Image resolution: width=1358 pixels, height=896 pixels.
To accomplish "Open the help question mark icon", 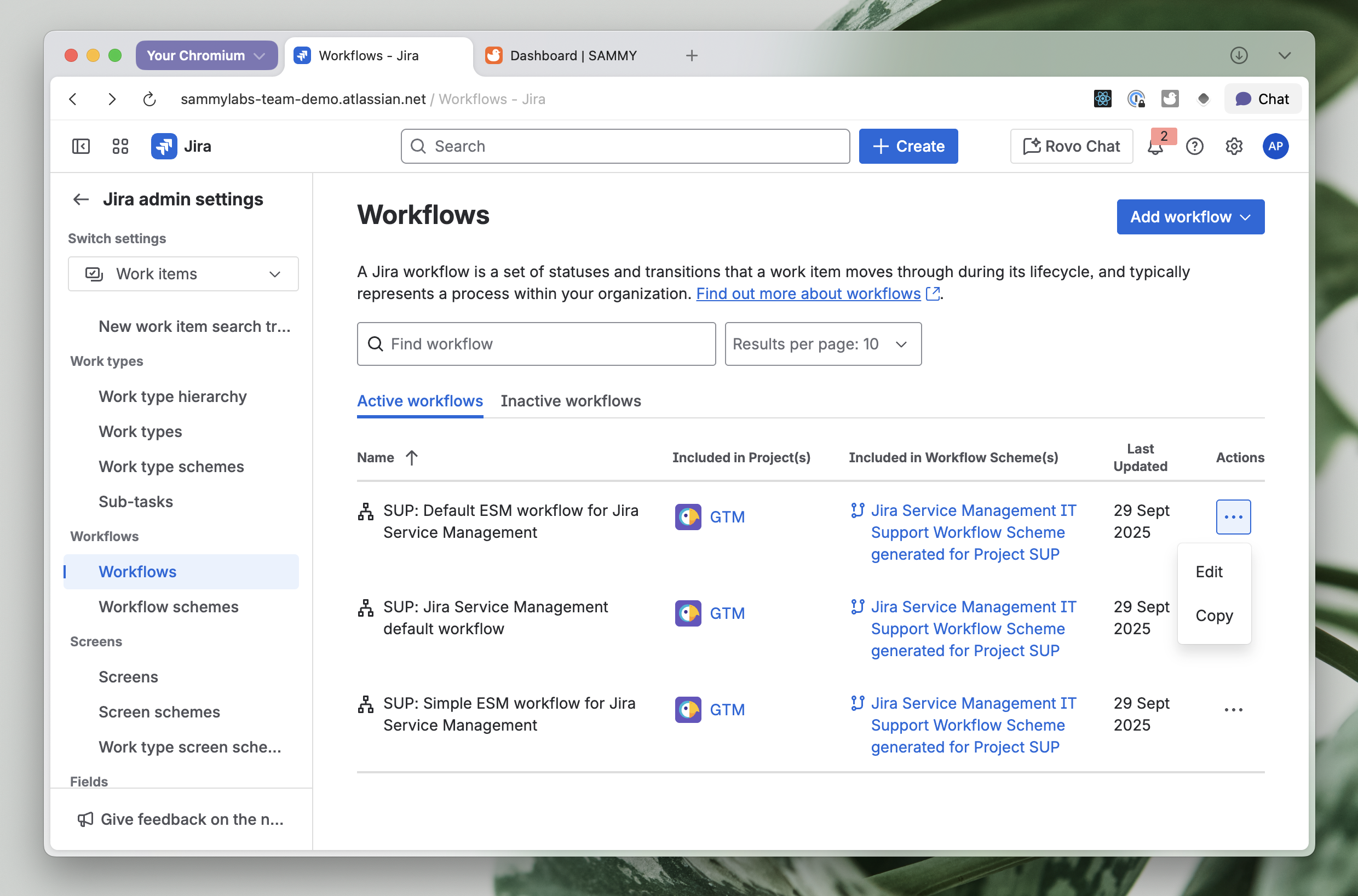I will tap(1194, 147).
